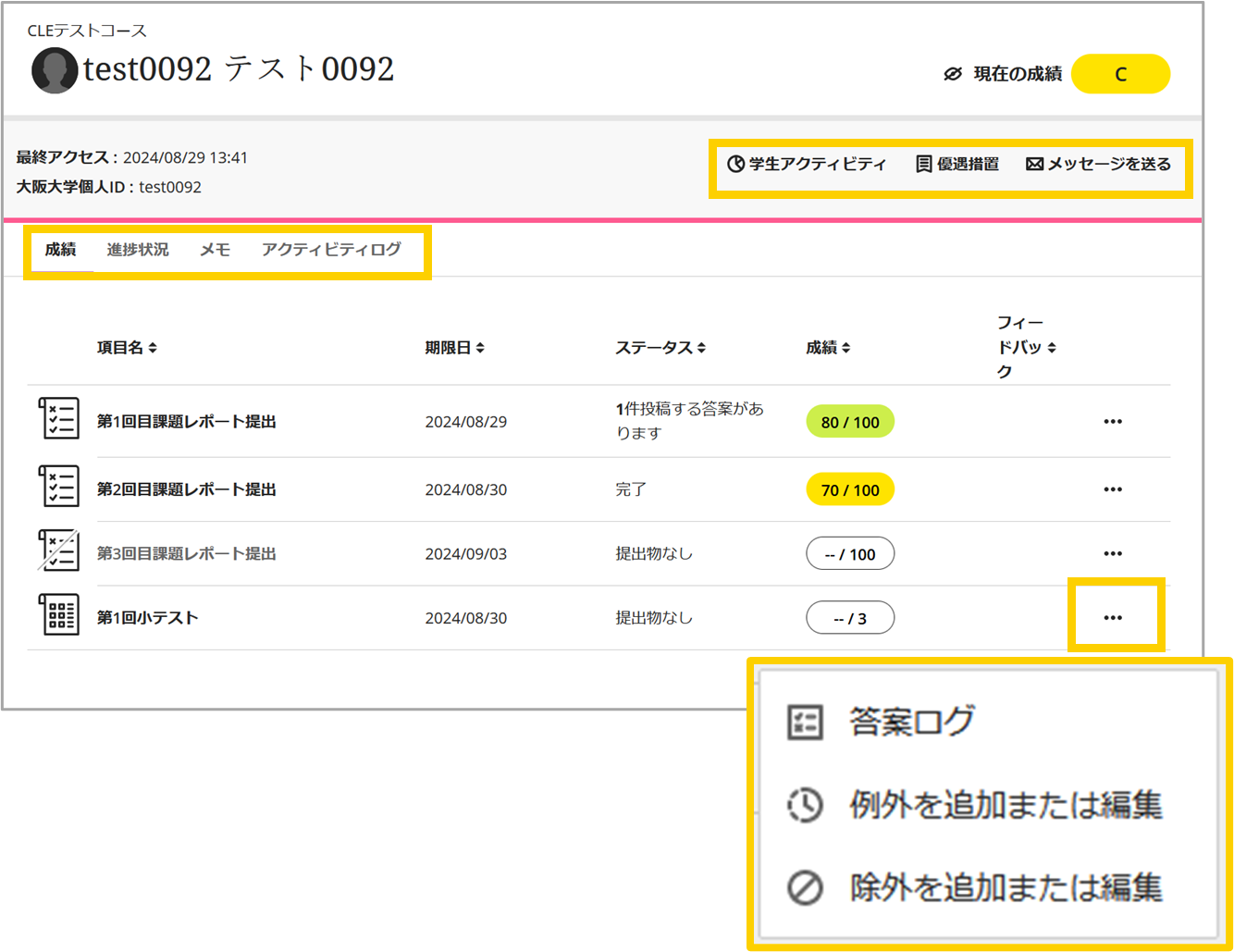Sort by the ステータス column header
The height and width of the screenshot is (952, 1234).
click(660, 348)
